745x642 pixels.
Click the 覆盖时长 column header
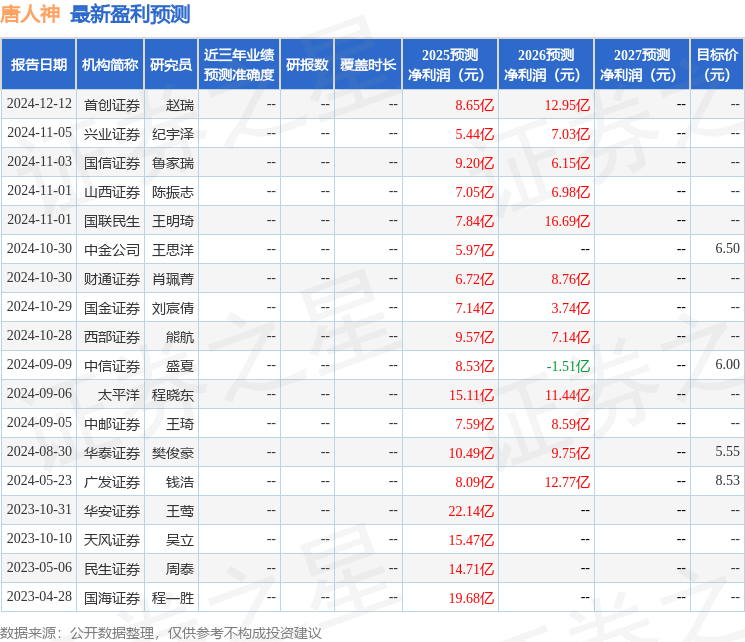click(368, 65)
